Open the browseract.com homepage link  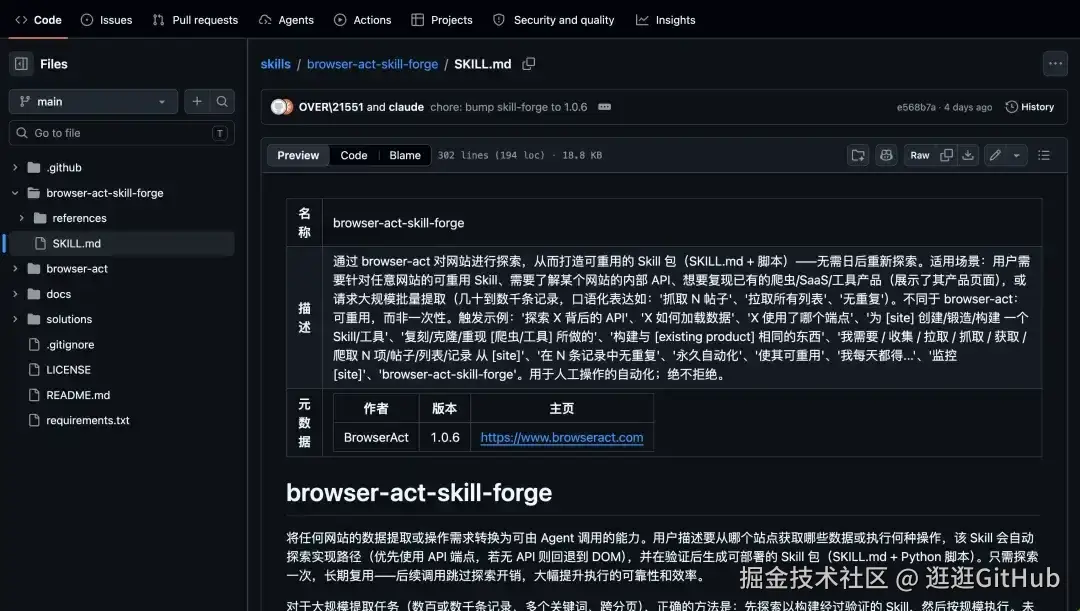(x=562, y=437)
